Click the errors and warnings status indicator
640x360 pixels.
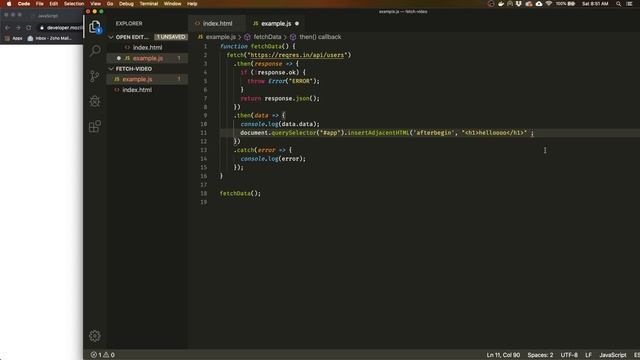coord(102,355)
